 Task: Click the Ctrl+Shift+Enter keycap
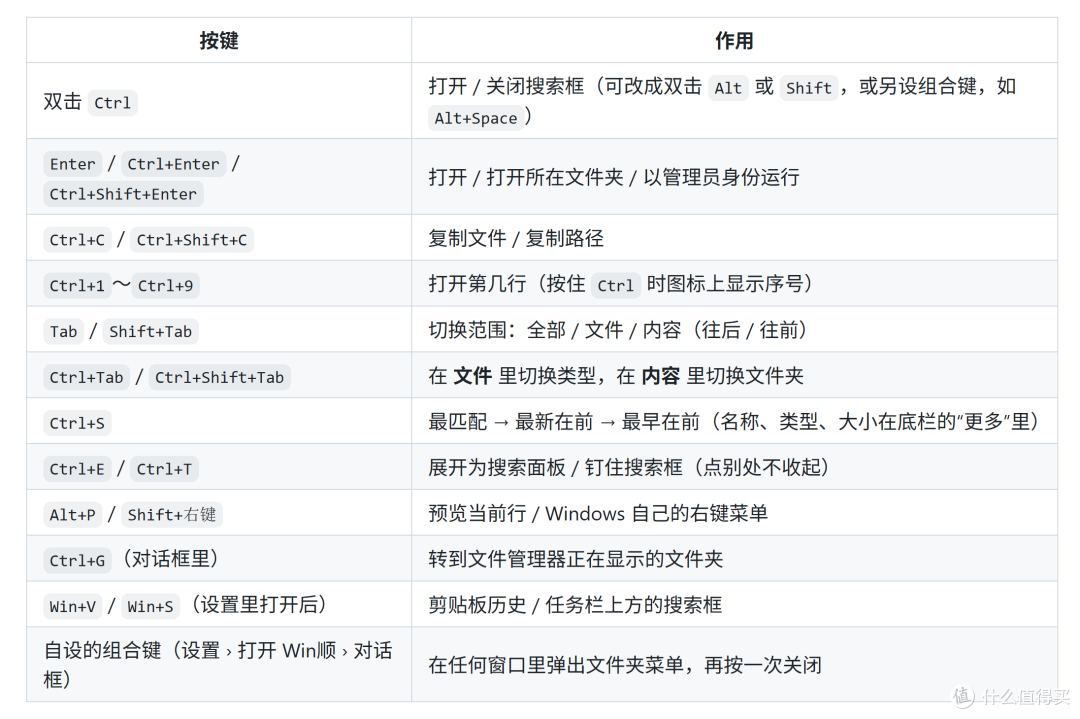click(123, 194)
